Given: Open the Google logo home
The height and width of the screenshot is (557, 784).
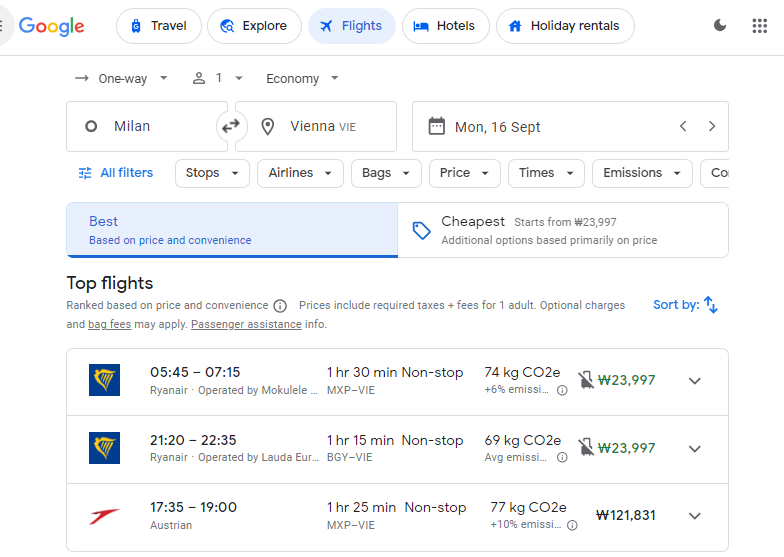Looking at the screenshot, I should click(x=52, y=26).
